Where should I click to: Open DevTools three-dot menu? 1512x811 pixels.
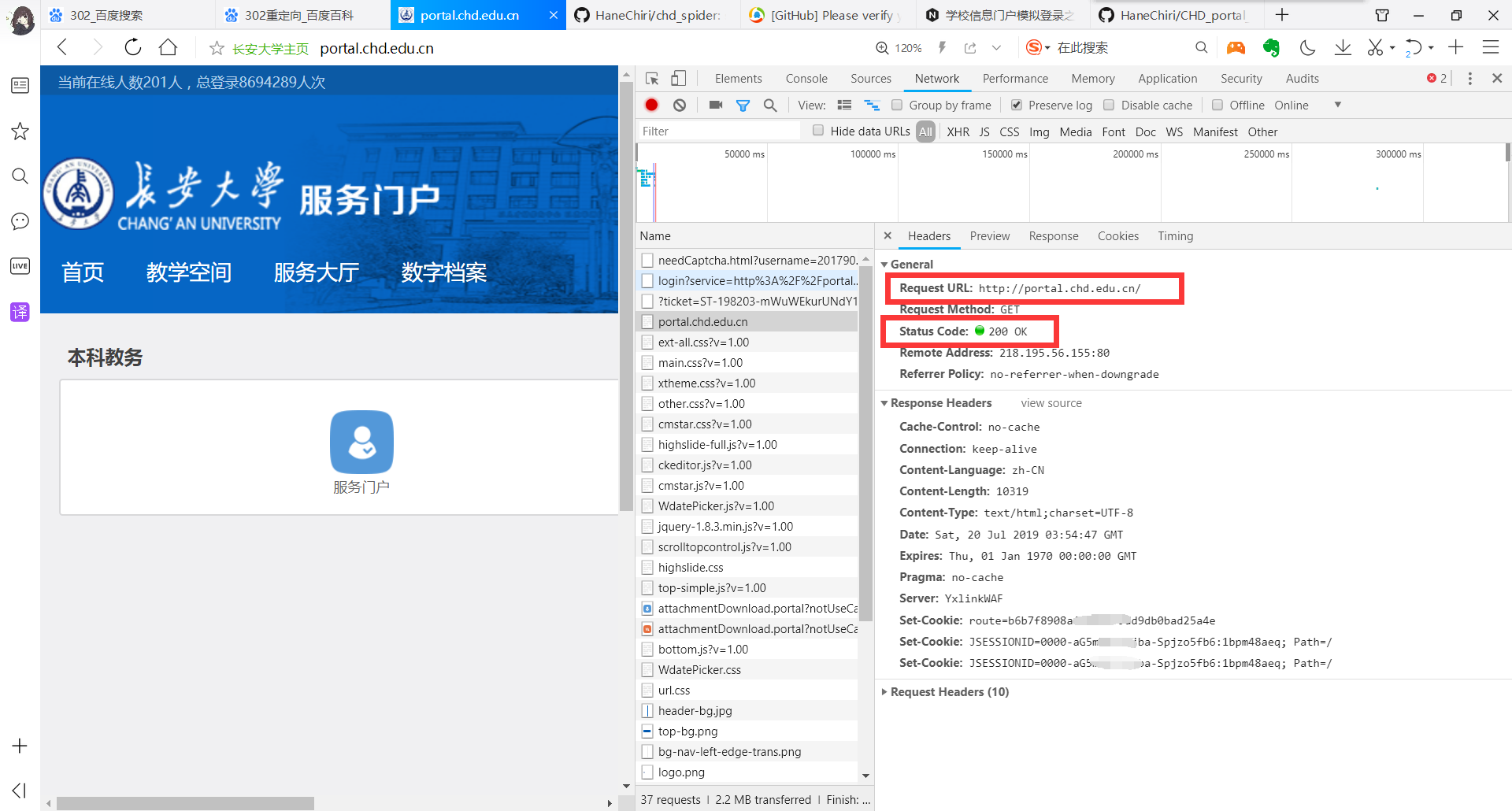pyautogui.click(x=1470, y=79)
